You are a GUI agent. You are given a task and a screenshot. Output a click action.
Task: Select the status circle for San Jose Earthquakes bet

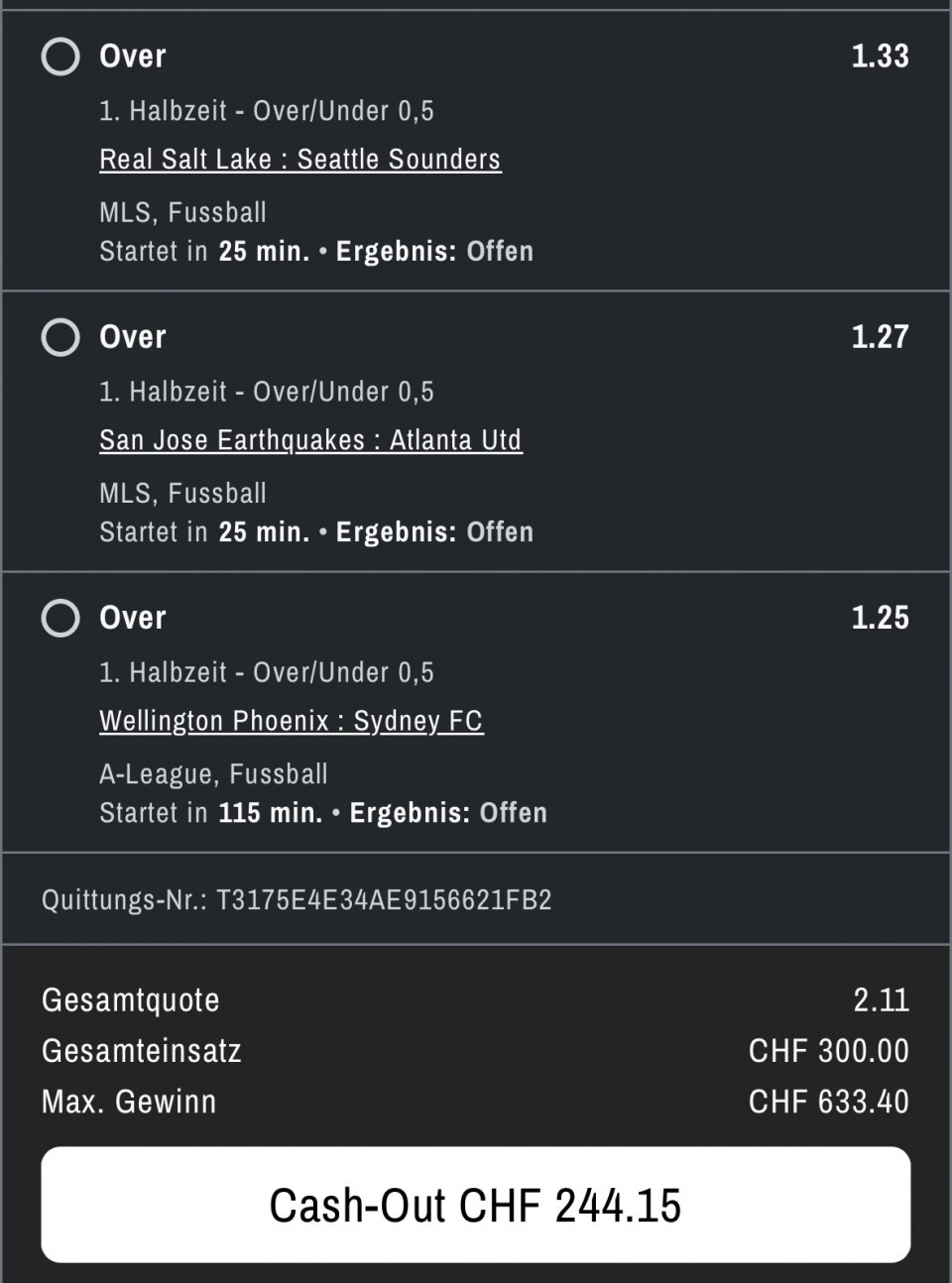[x=60, y=337]
